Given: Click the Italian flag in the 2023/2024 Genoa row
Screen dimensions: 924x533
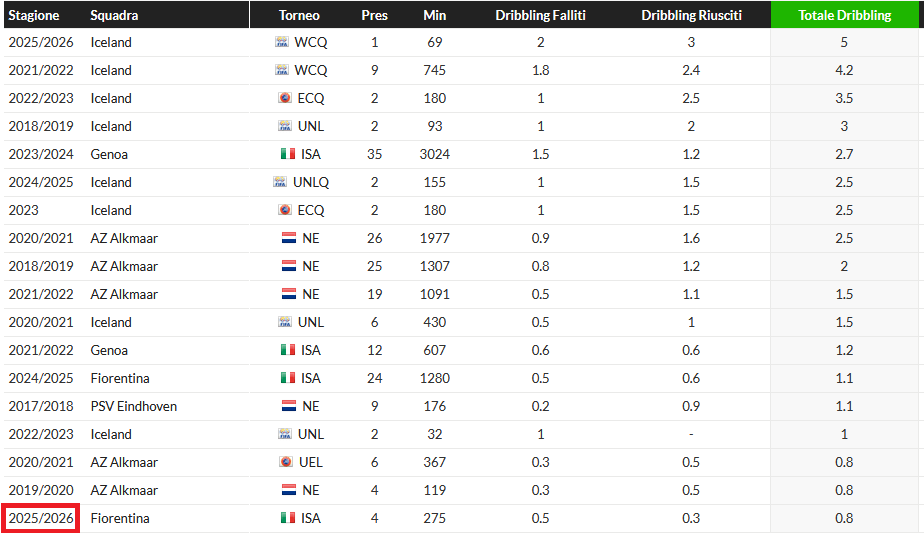Looking at the screenshot, I should coord(288,154).
